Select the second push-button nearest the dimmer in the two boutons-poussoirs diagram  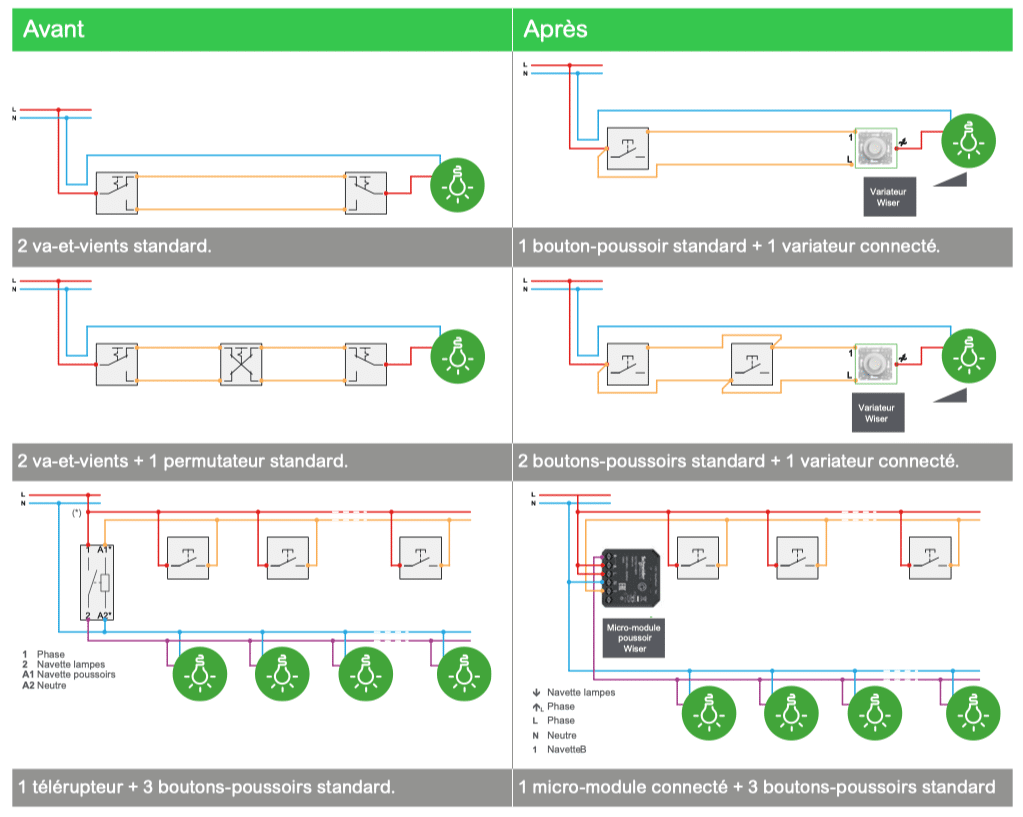752,364
